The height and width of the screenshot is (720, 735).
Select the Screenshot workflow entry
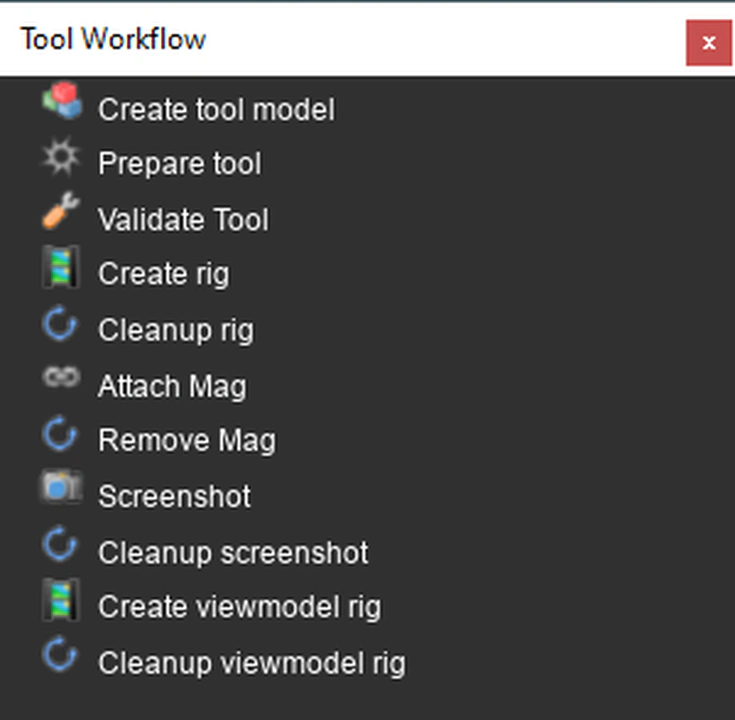coord(174,497)
